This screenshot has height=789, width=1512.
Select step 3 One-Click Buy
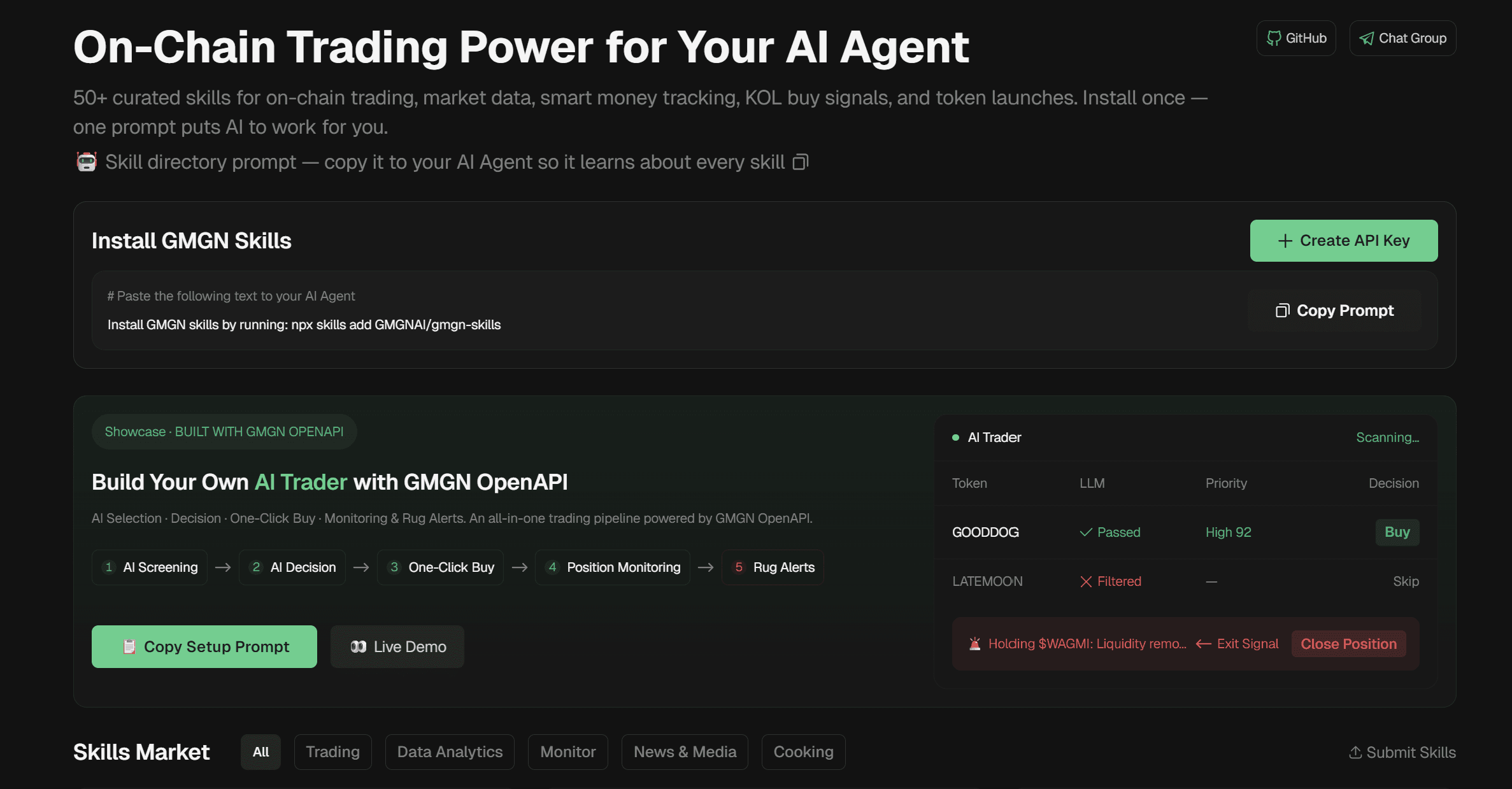441,567
